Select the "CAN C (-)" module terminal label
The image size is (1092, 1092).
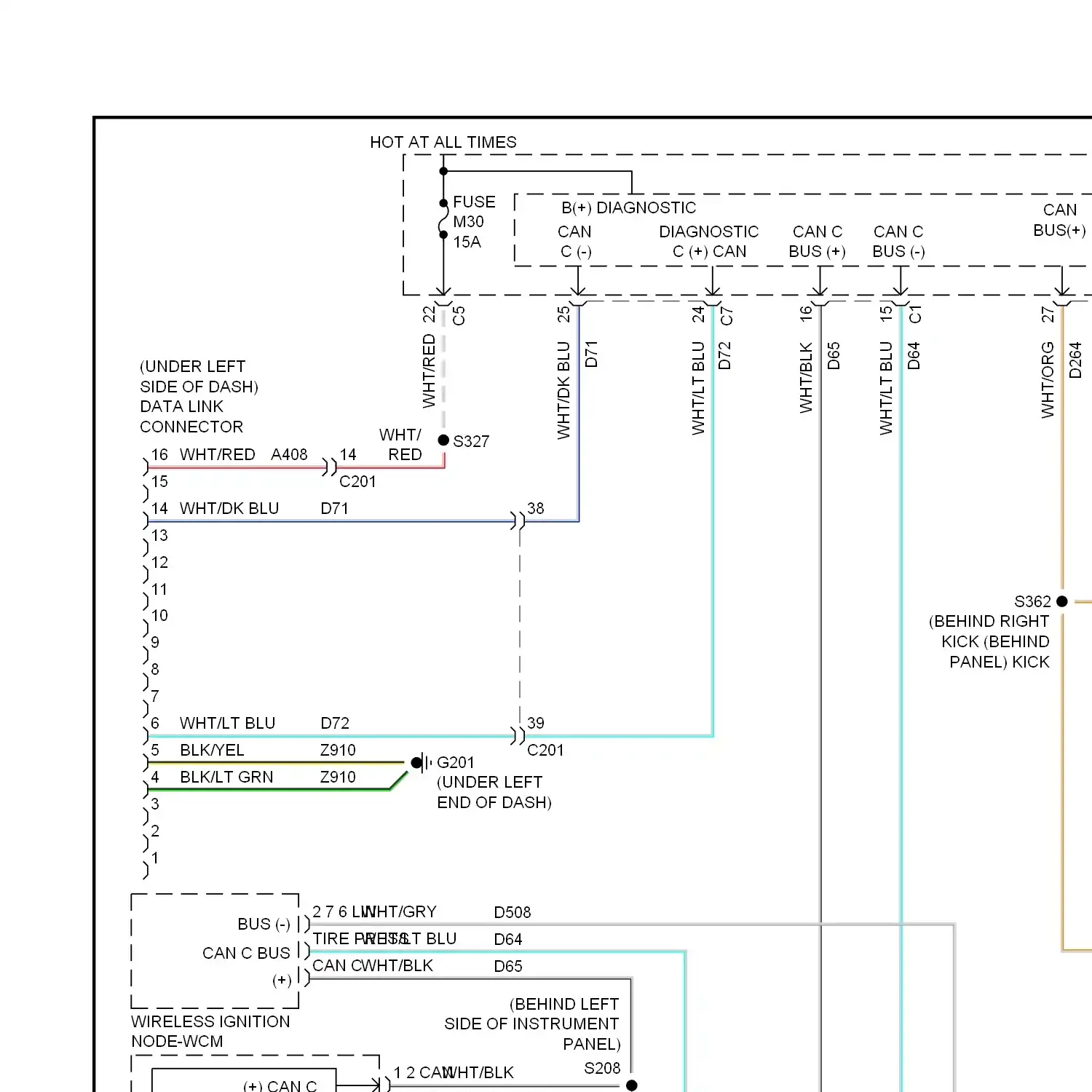[575, 242]
